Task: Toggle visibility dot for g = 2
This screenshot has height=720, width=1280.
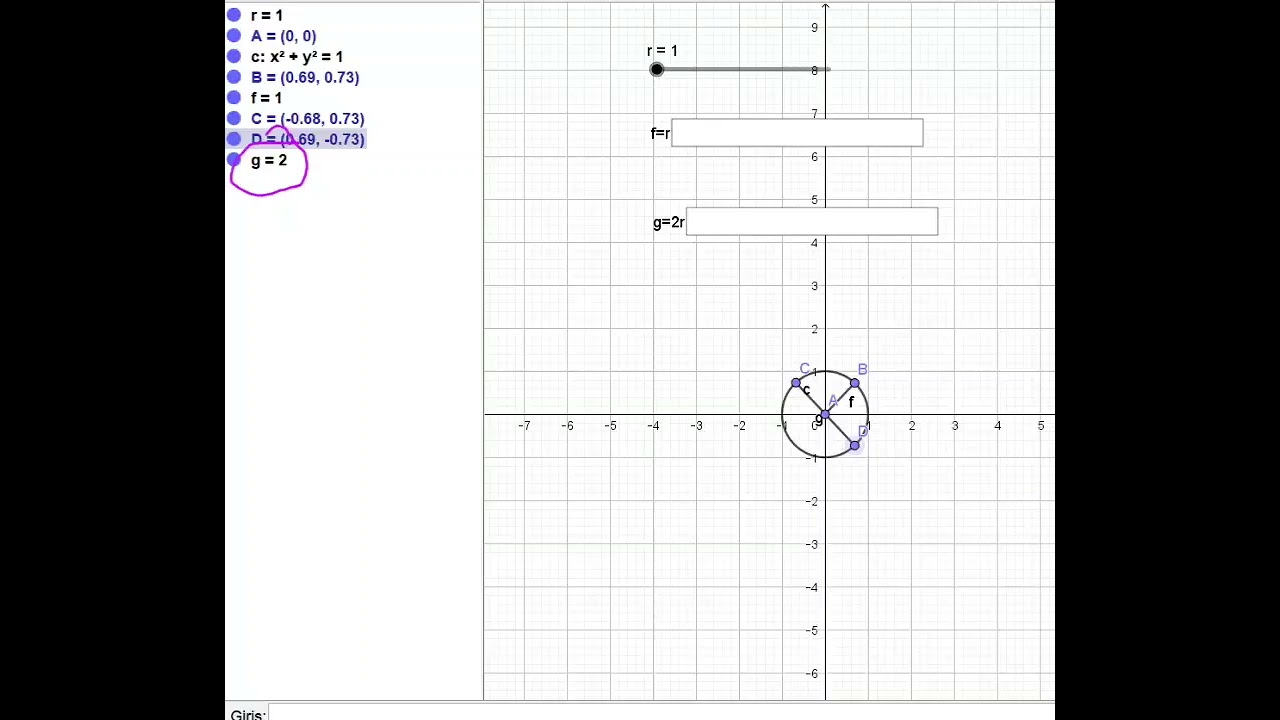Action: coord(234,160)
